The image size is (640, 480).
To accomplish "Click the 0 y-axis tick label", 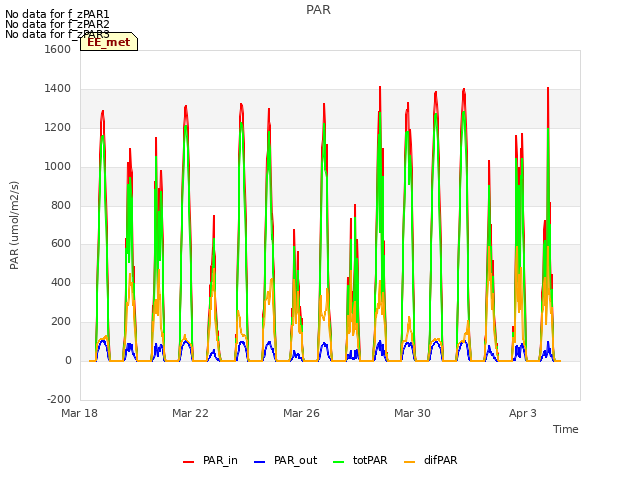I will 68,361.
